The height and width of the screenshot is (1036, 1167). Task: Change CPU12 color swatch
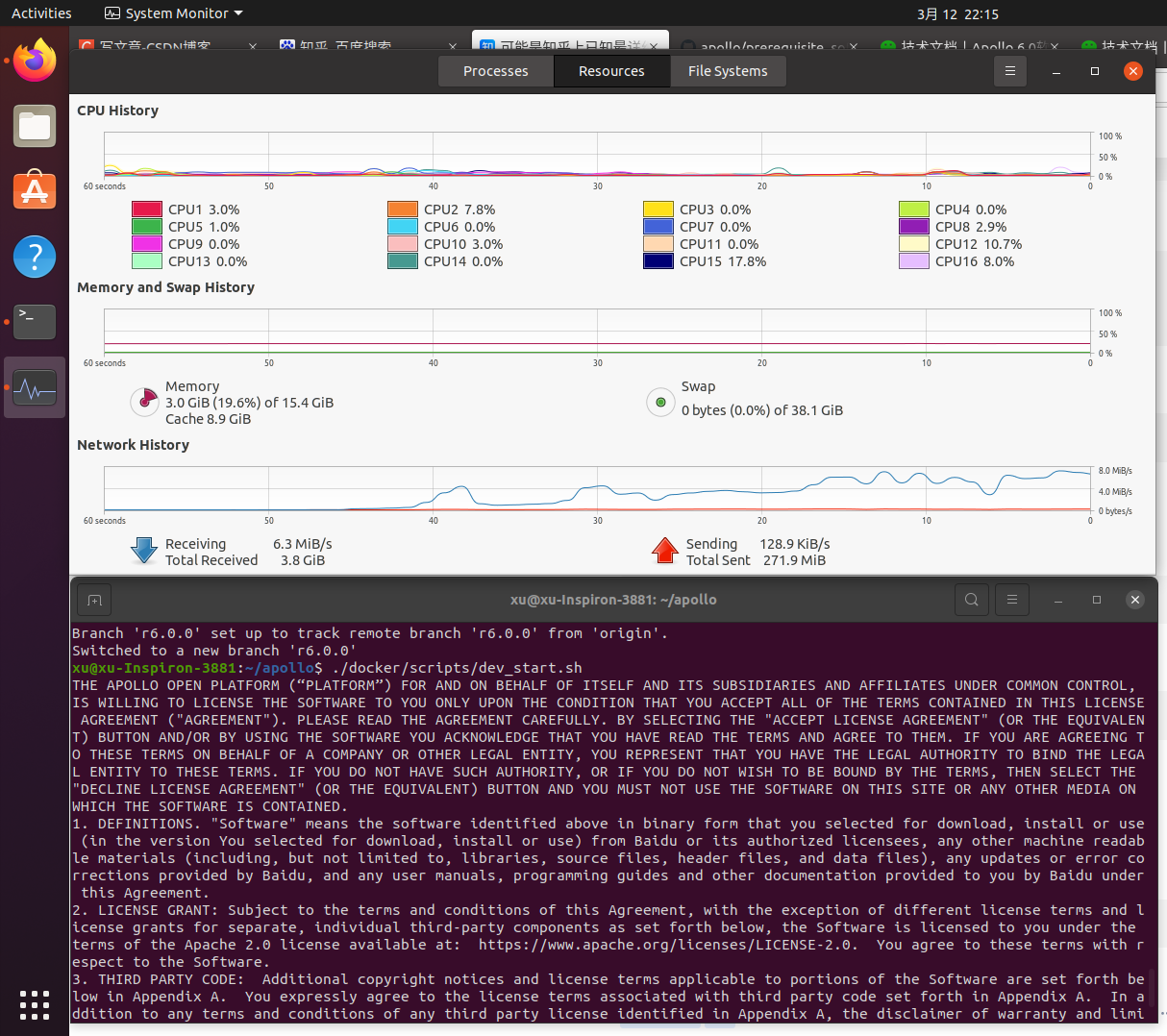(914, 244)
